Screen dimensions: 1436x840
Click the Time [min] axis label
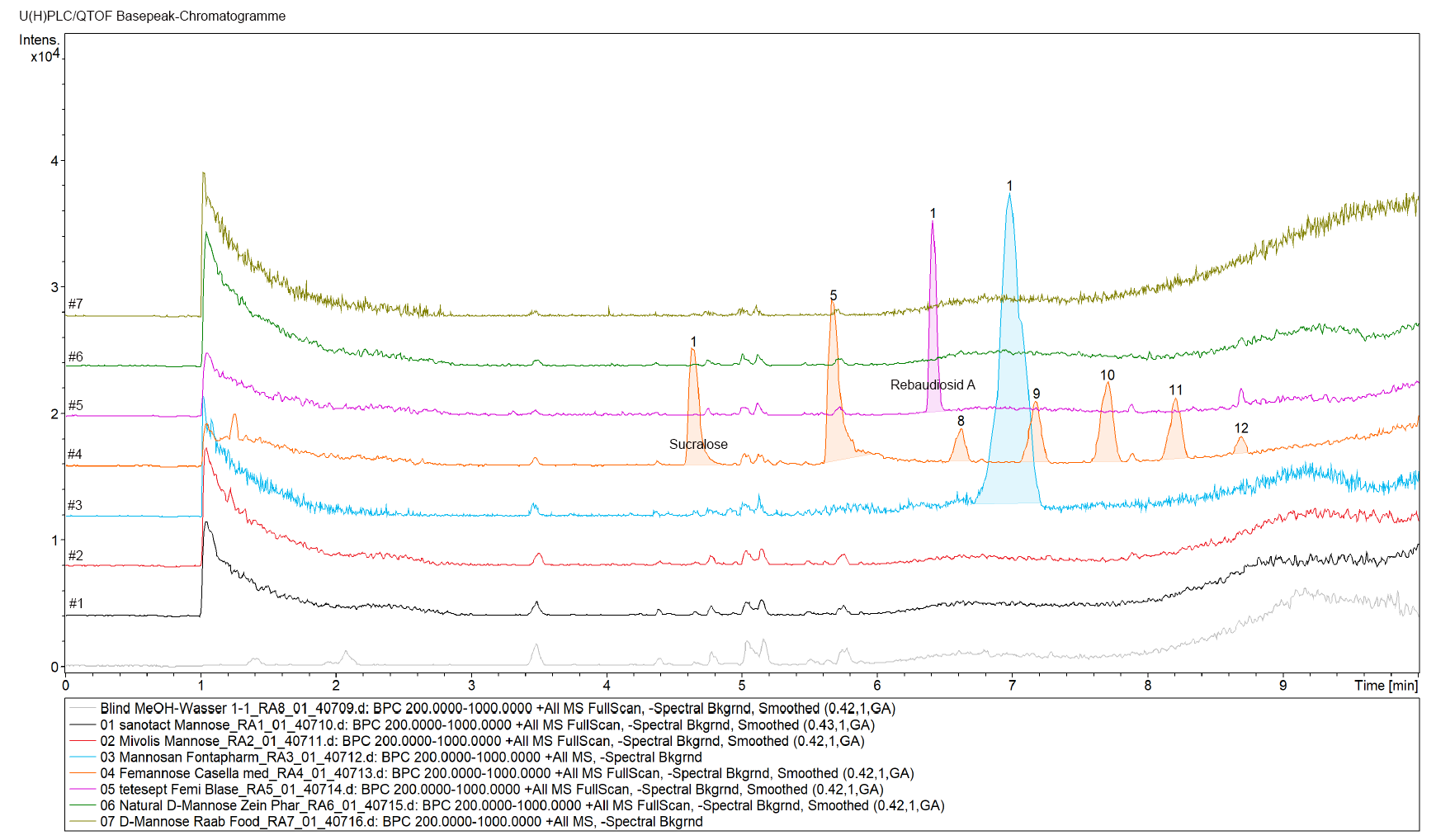point(1385,686)
